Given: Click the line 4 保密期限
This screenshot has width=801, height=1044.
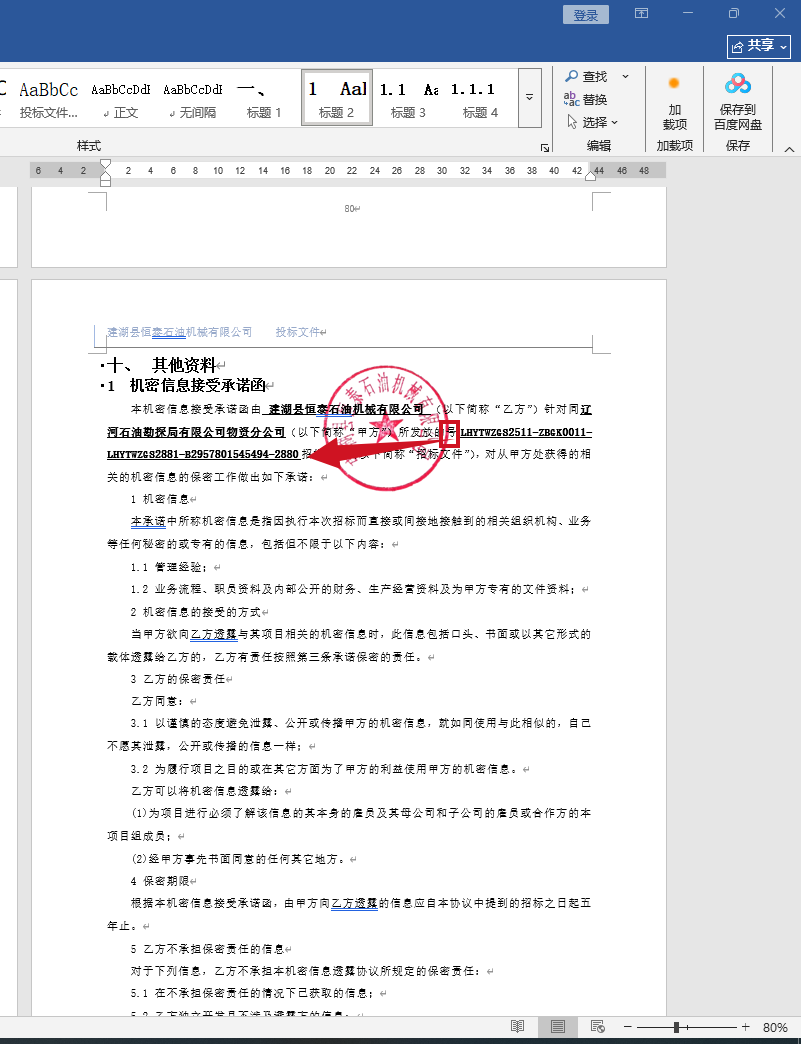Looking at the screenshot, I should coord(160,881).
